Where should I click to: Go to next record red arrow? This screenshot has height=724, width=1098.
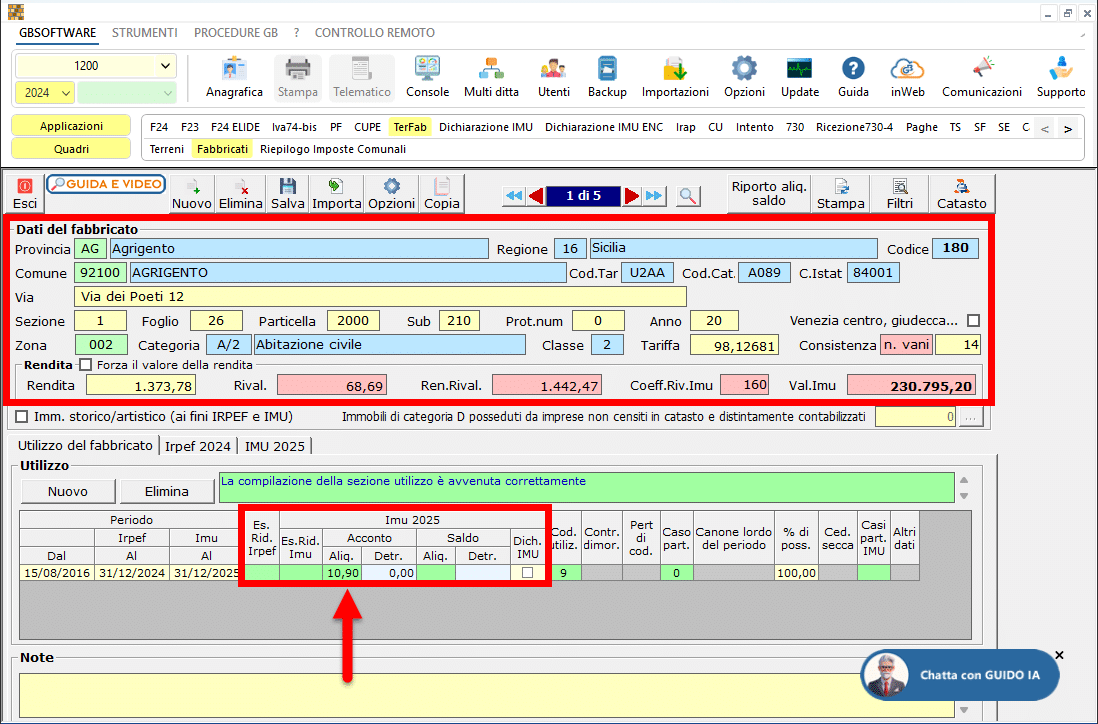click(x=631, y=196)
